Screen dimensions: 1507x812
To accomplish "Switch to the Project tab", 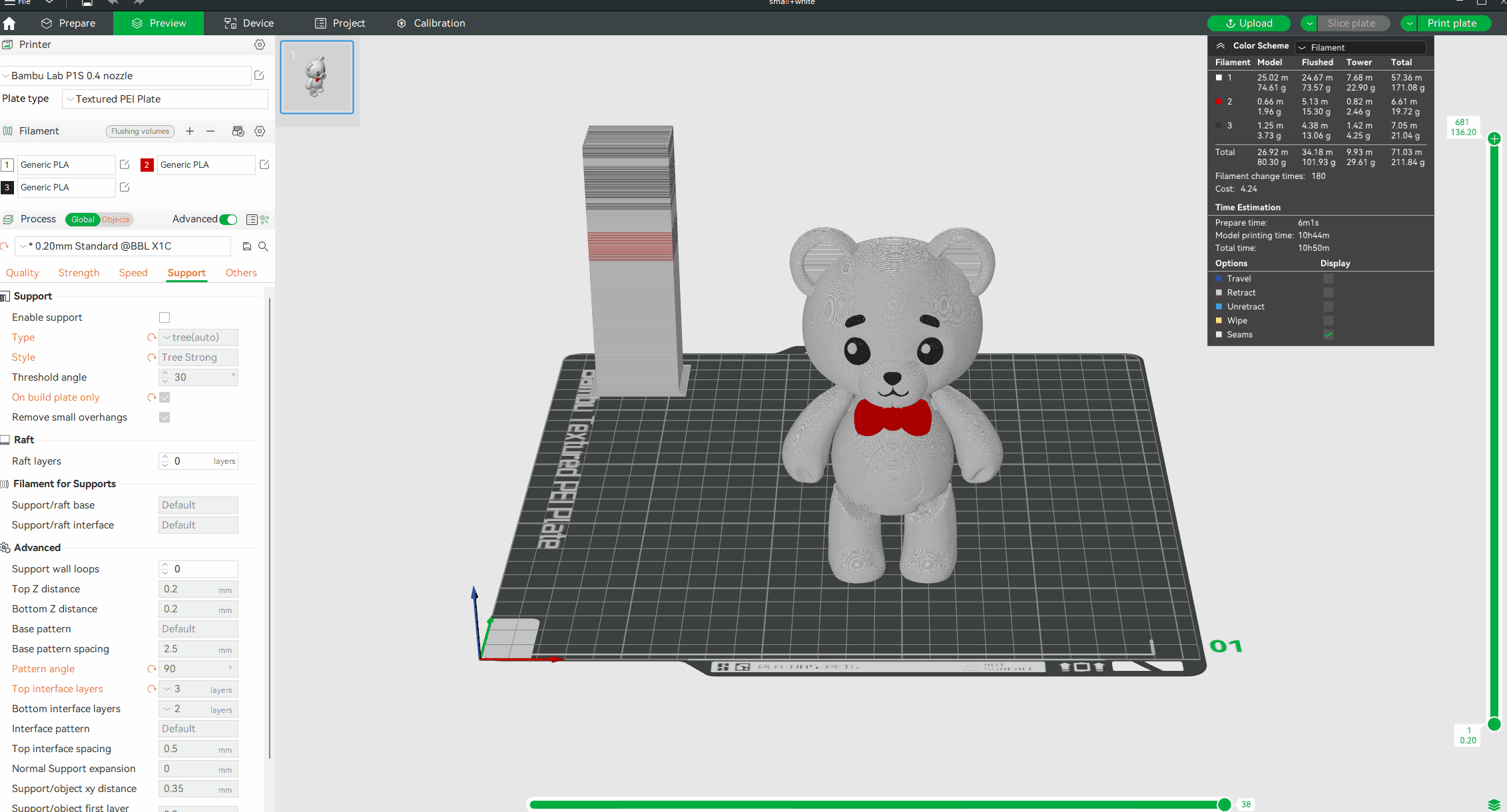I will tap(340, 23).
